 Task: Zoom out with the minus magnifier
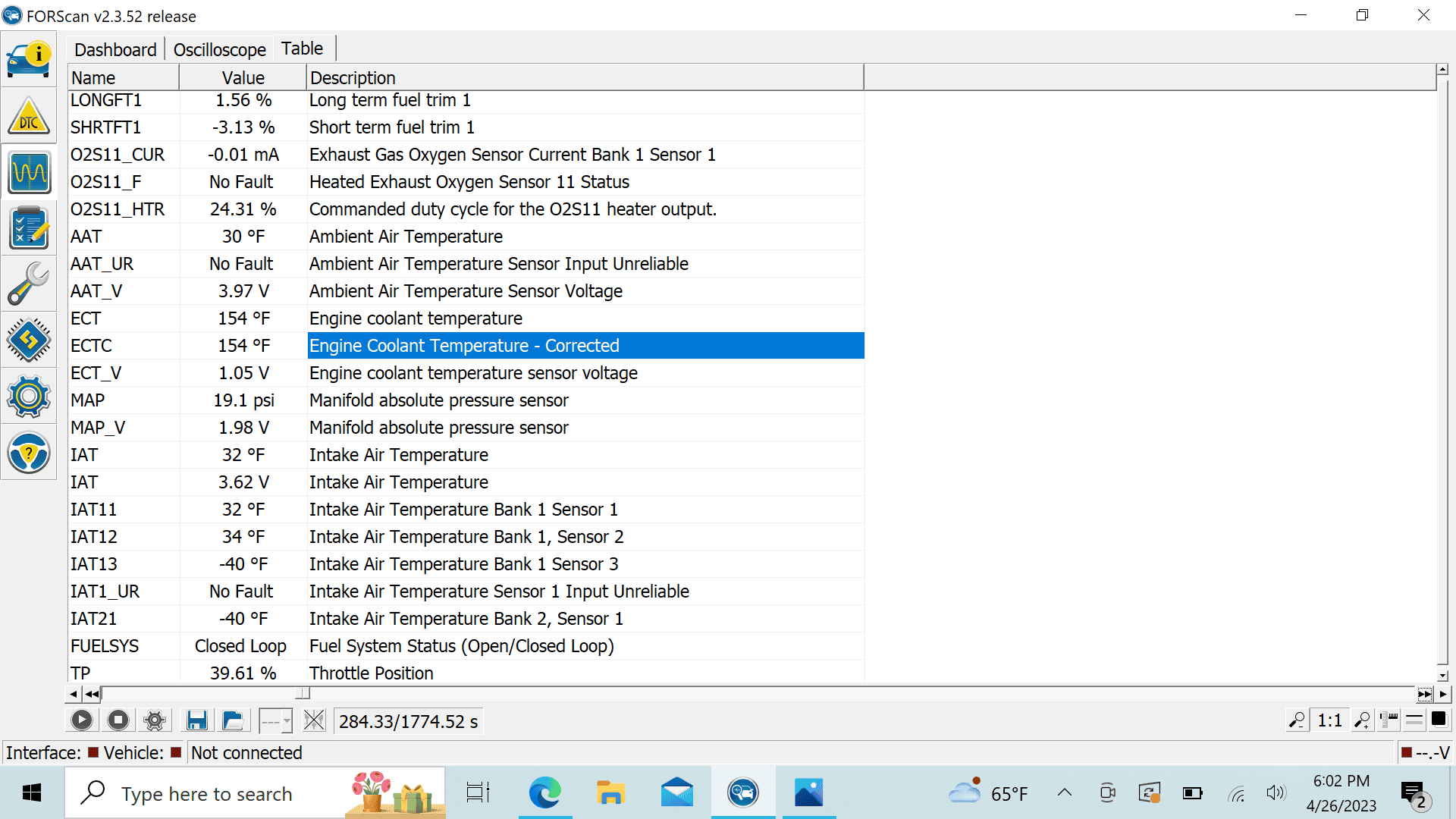pyautogui.click(x=1298, y=720)
